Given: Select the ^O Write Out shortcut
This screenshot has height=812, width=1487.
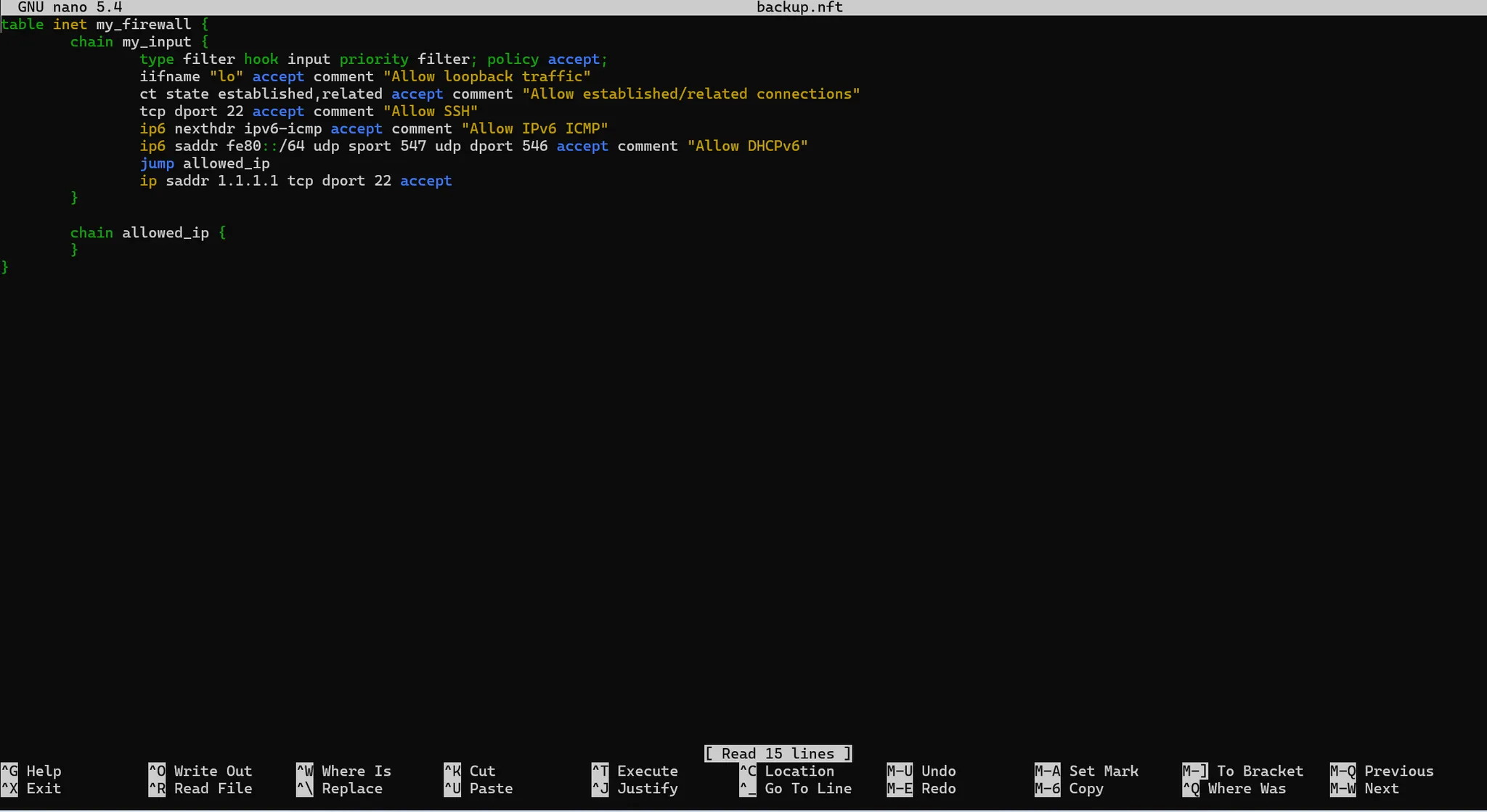Looking at the screenshot, I should click(x=200, y=771).
